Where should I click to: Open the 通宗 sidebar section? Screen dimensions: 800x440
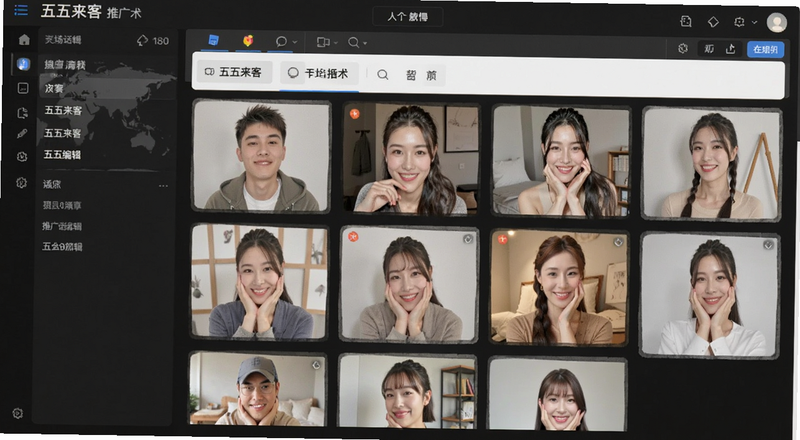(52, 184)
